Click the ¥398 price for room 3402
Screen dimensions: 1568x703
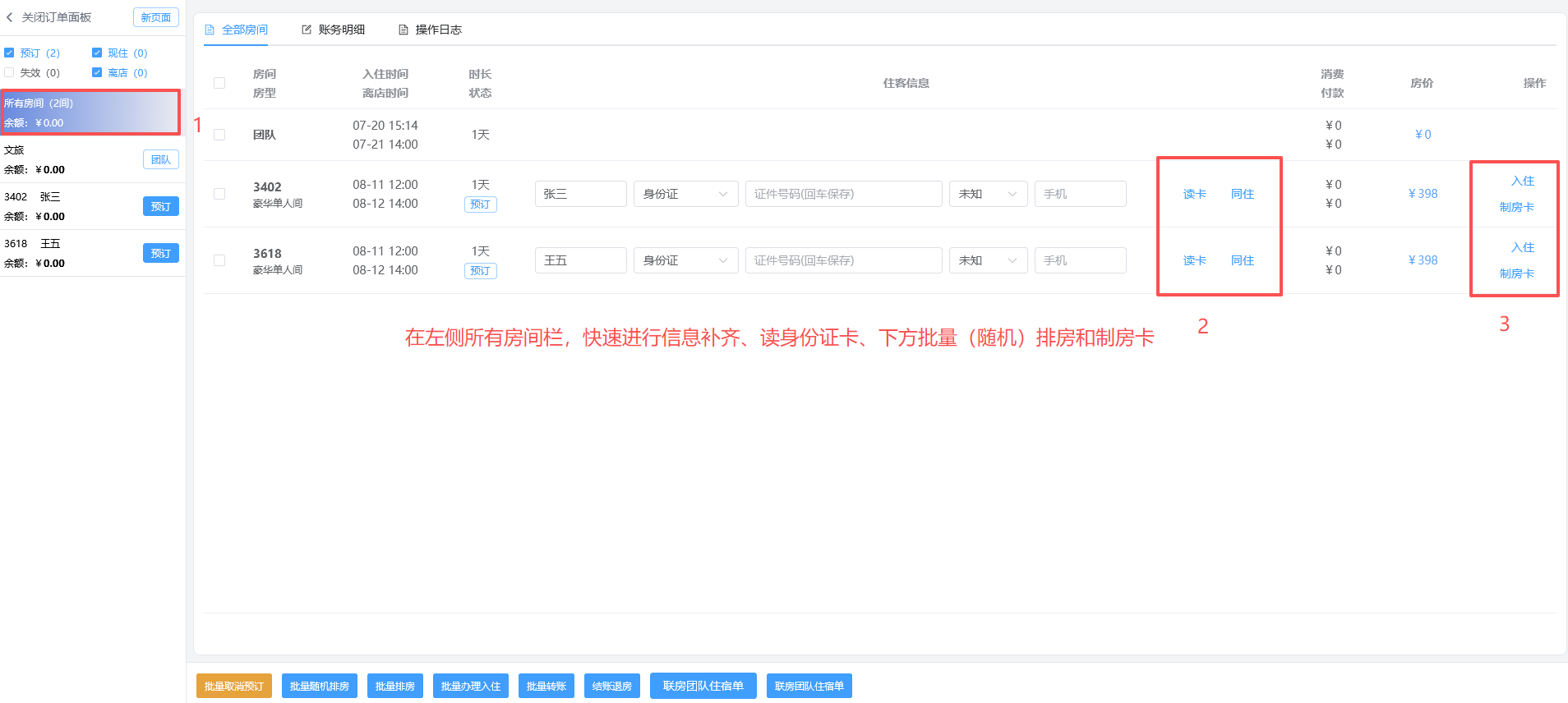(x=1423, y=194)
